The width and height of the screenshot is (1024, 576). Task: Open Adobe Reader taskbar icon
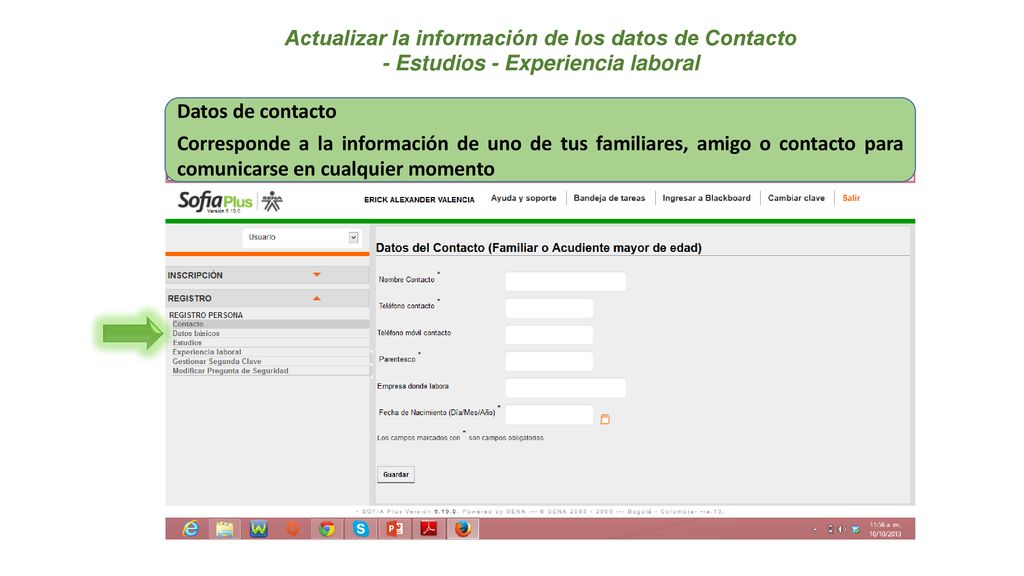click(x=428, y=529)
